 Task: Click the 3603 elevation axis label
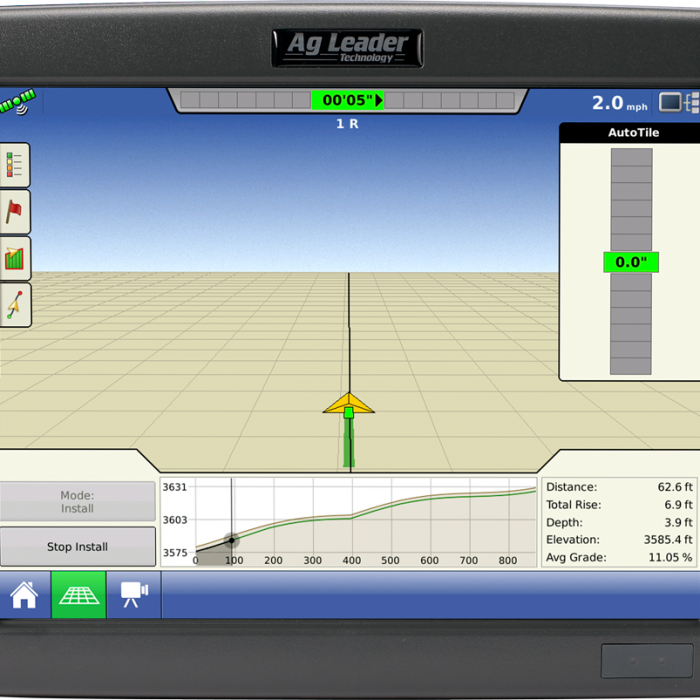[x=175, y=520]
